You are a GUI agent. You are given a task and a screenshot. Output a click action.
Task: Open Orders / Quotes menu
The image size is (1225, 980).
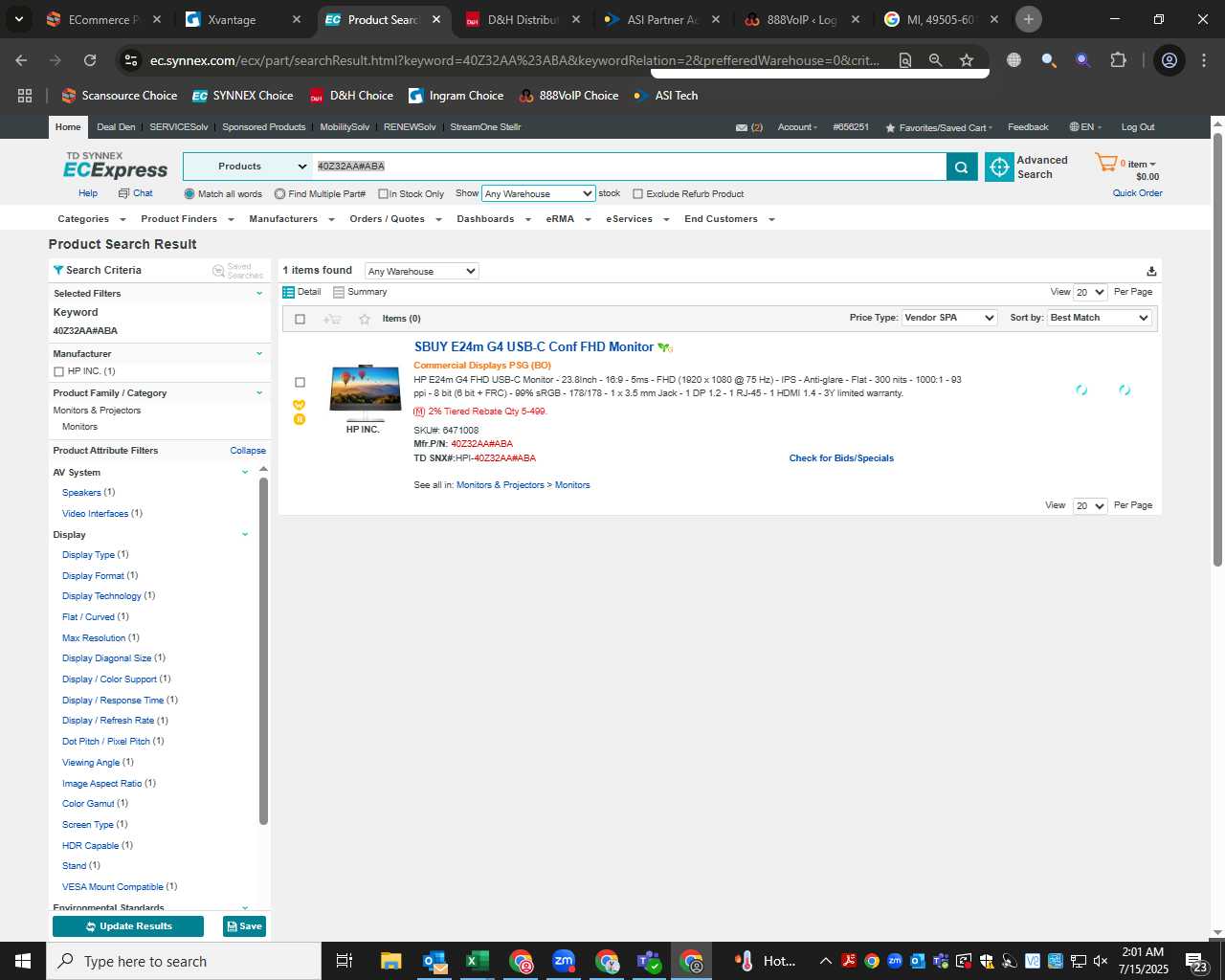pyautogui.click(x=395, y=219)
